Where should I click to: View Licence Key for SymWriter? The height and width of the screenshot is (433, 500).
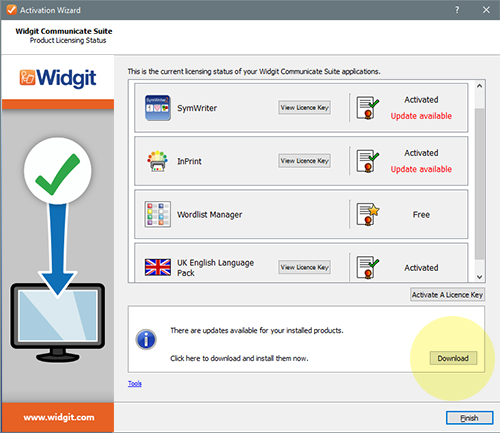[x=305, y=108]
